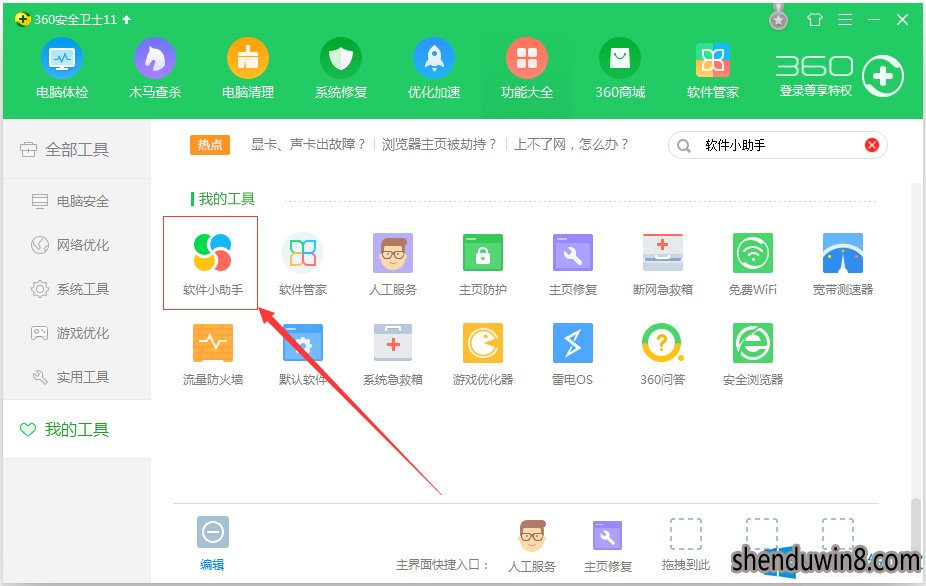This screenshot has height=586, width=926.
Task: Open 电脑体检 from the top toolbar
Action: pos(61,68)
